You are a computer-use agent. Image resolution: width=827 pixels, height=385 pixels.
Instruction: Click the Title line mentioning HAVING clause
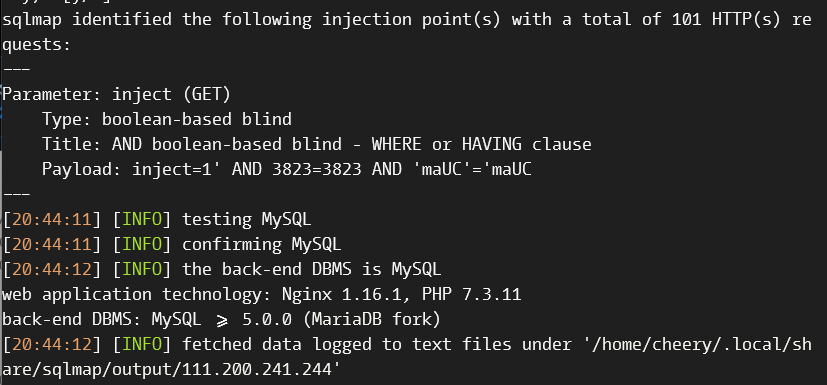pos(316,145)
